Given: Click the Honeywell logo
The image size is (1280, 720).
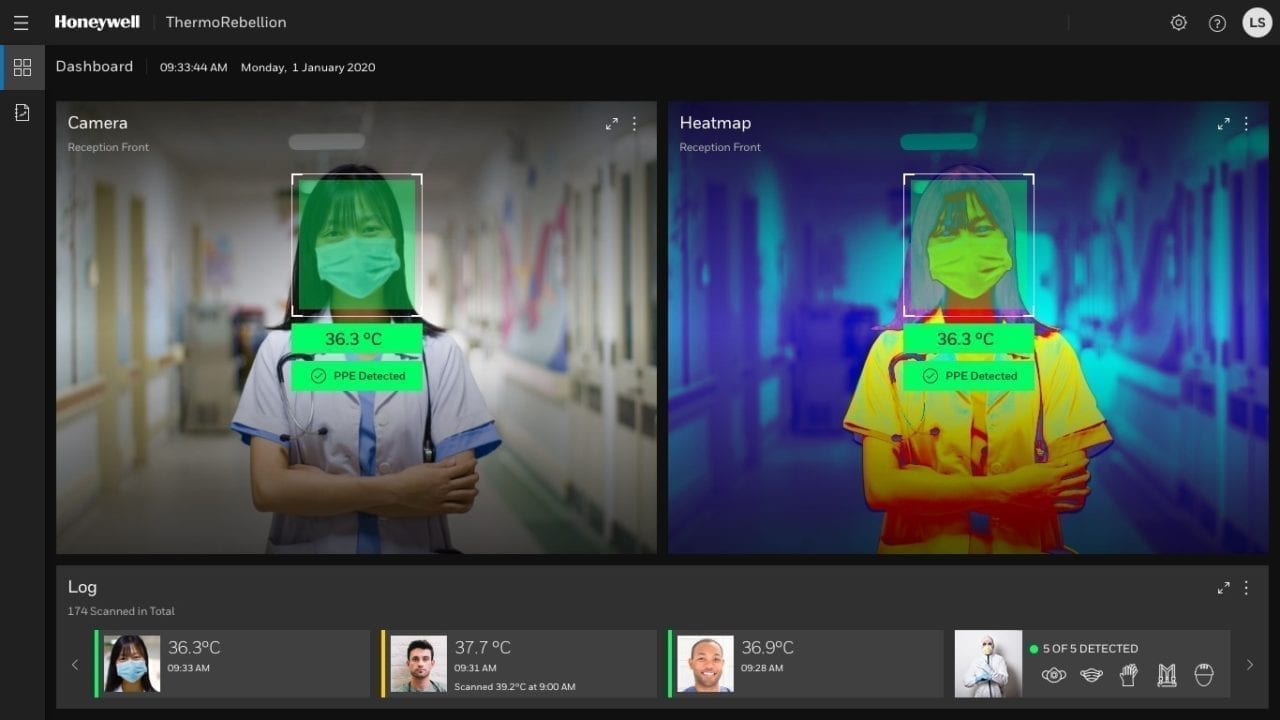Looking at the screenshot, I should pos(96,22).
